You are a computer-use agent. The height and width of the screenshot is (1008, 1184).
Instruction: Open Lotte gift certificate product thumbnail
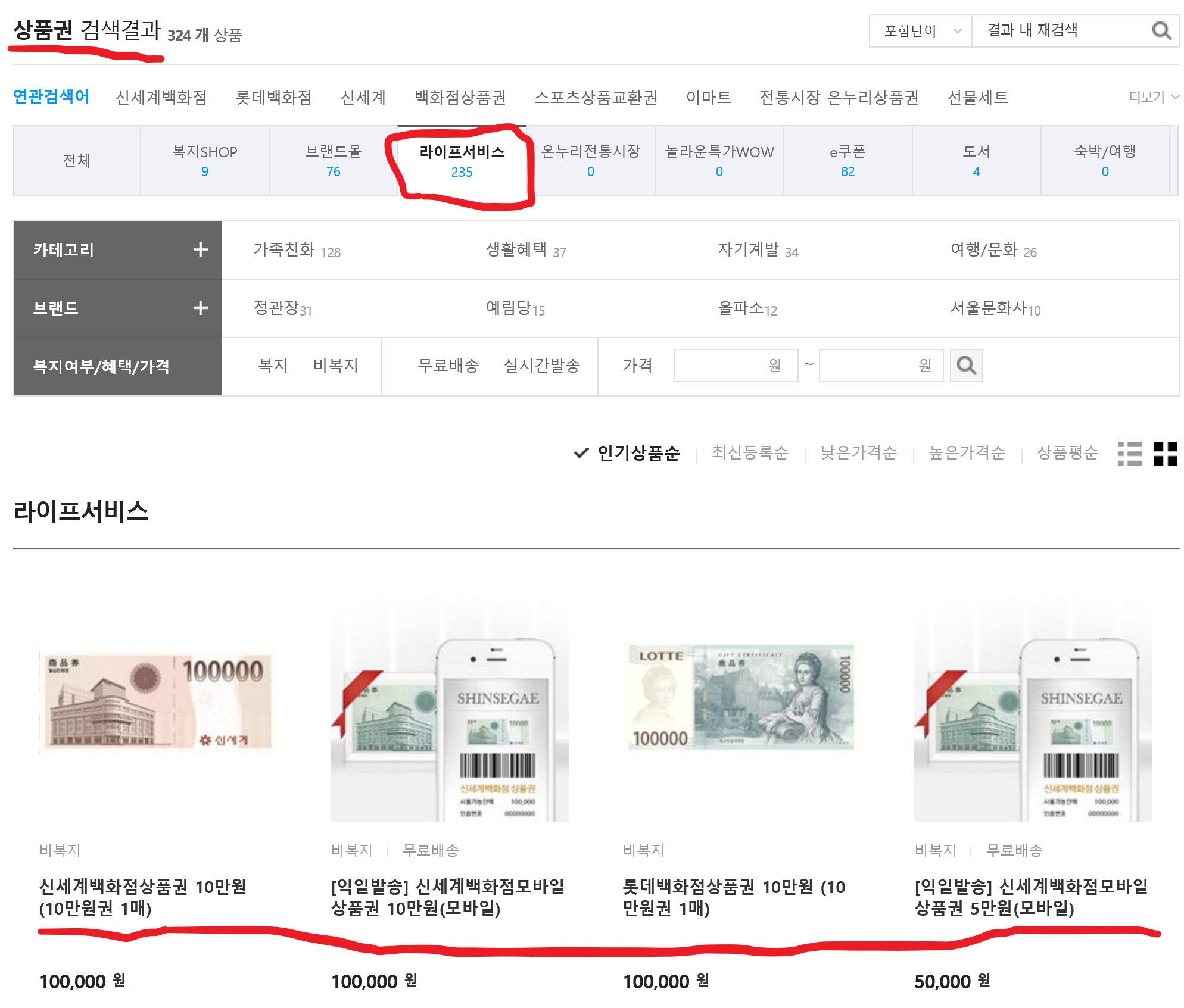click(741, 698)
